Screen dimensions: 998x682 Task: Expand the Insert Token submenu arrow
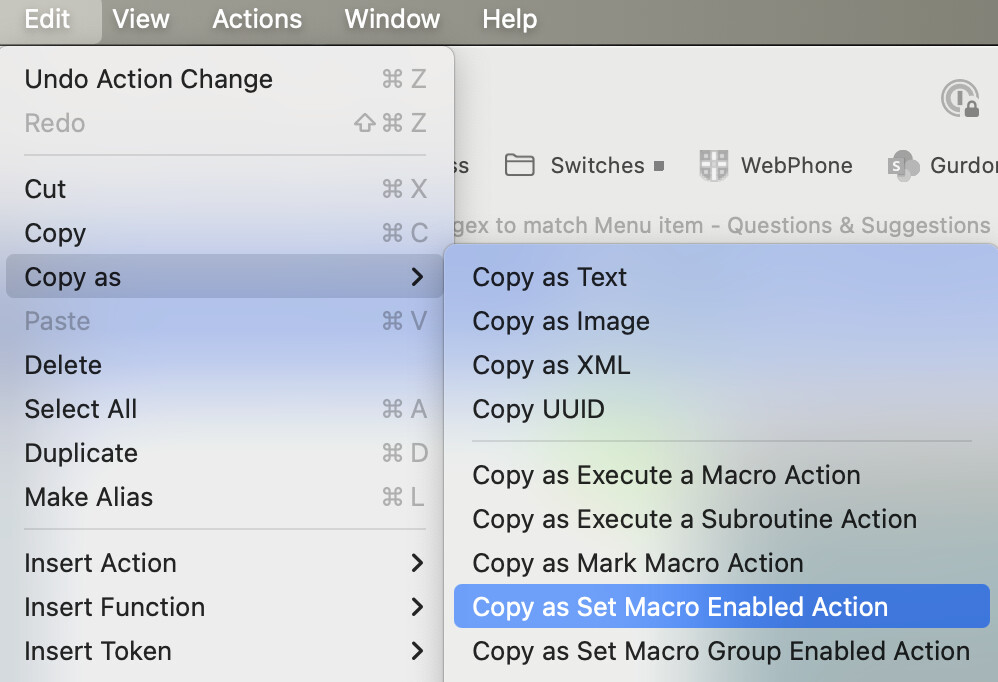417,651
